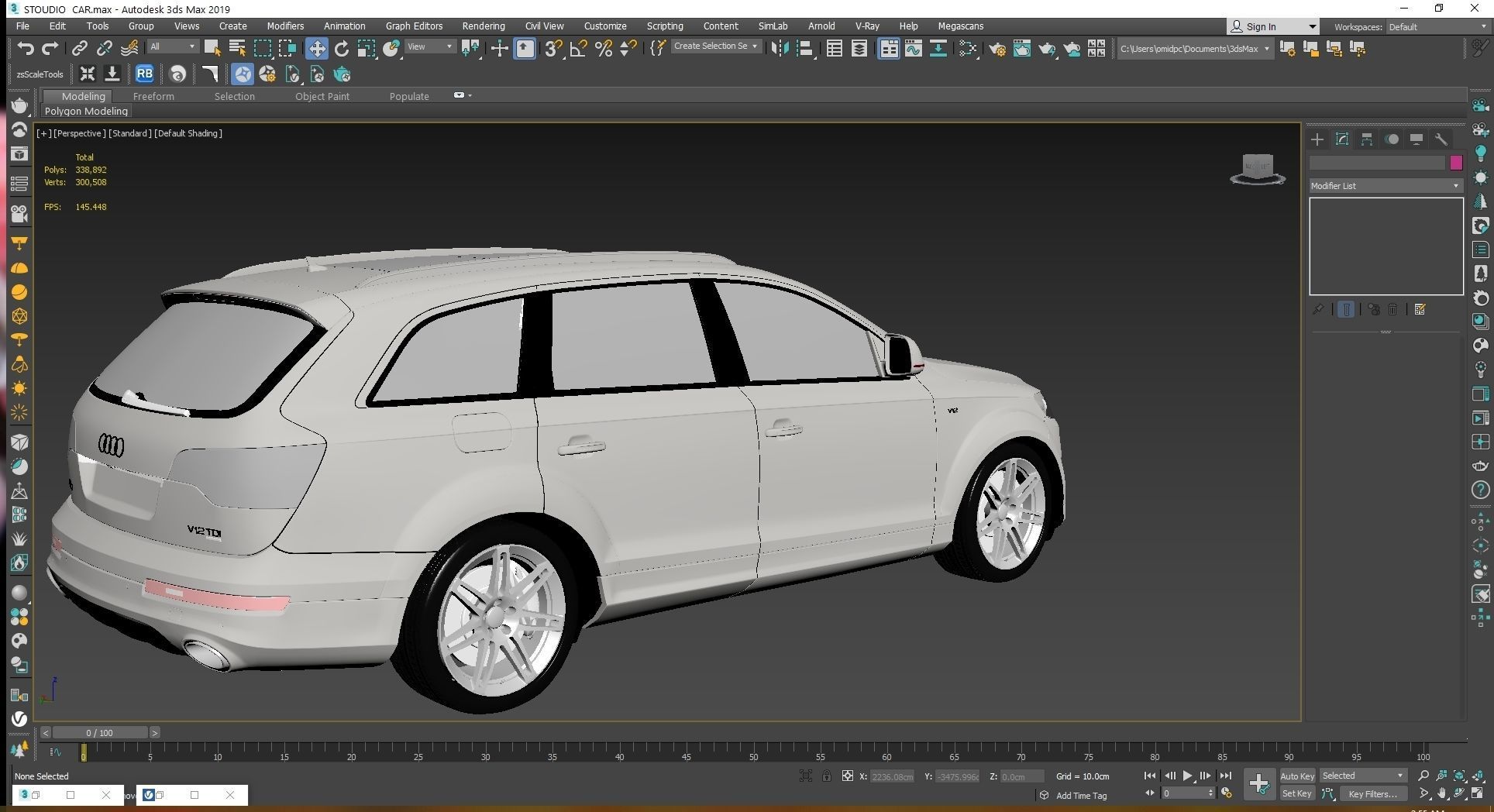Image resolution: width=1494 pixels, height=812 pixels.
Task: Open Schematic View icon
Action: (938, 49)
